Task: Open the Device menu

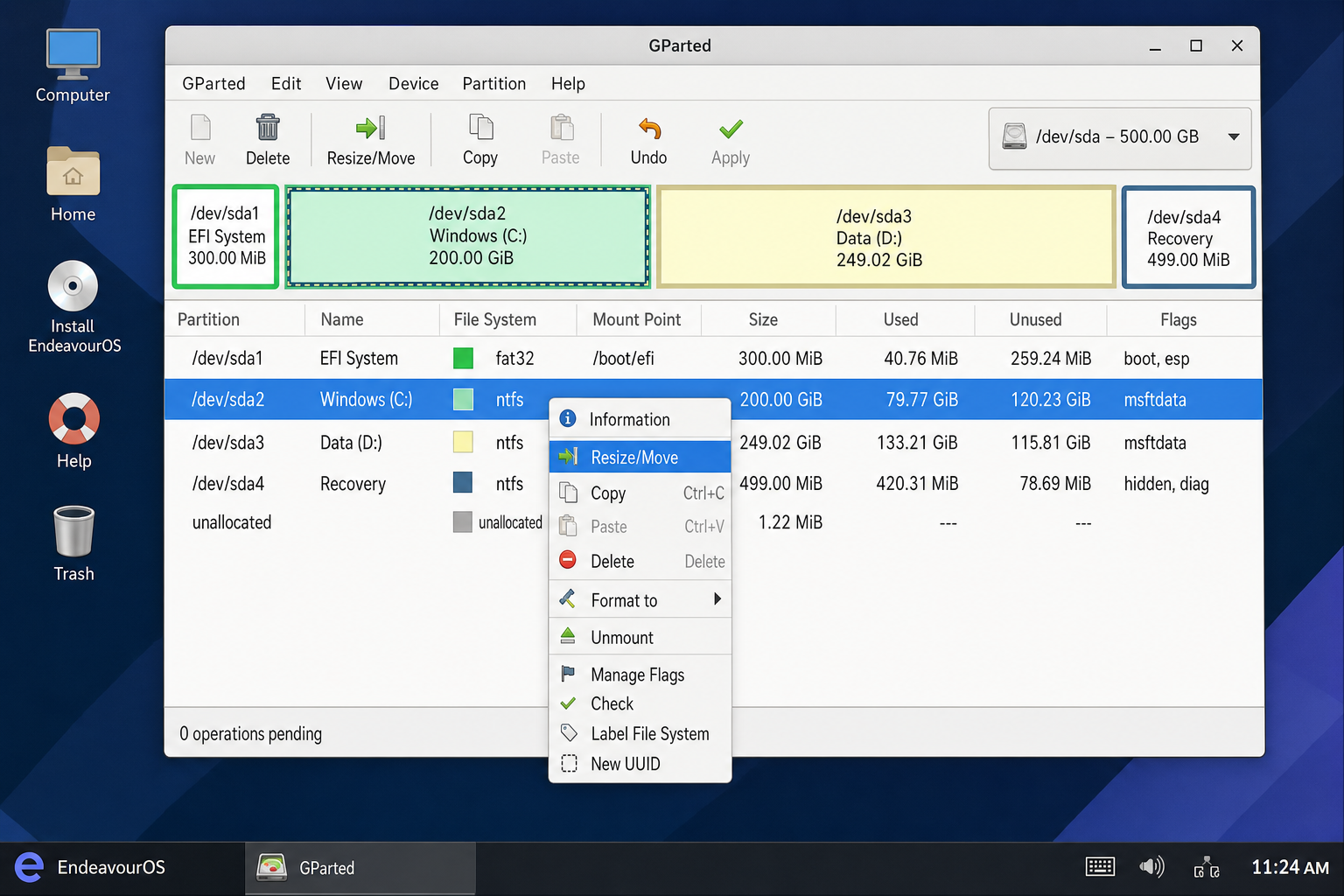Action: 414,83
